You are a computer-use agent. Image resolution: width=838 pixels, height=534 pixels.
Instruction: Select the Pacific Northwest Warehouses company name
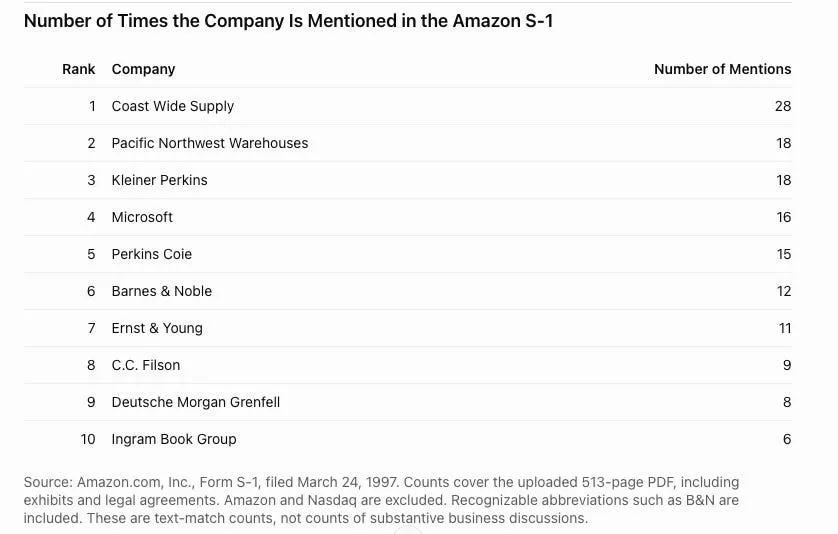click(210, 143)
